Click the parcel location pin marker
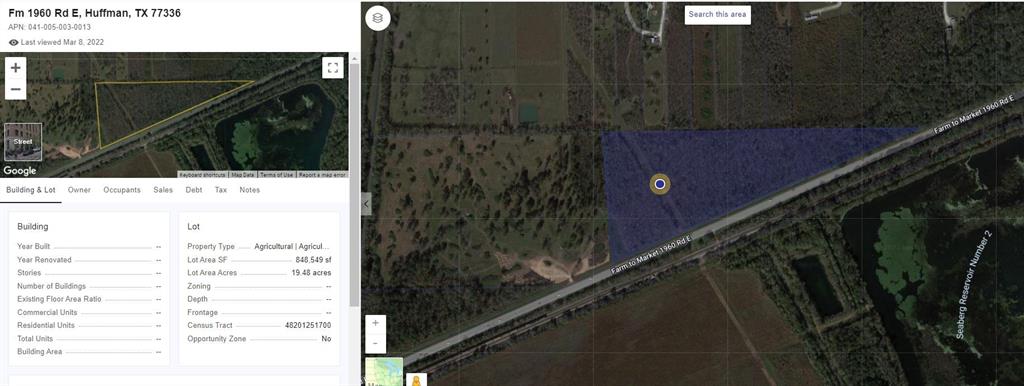The height and width of the screenshot is (386, 1024). [x=660, y=184]
